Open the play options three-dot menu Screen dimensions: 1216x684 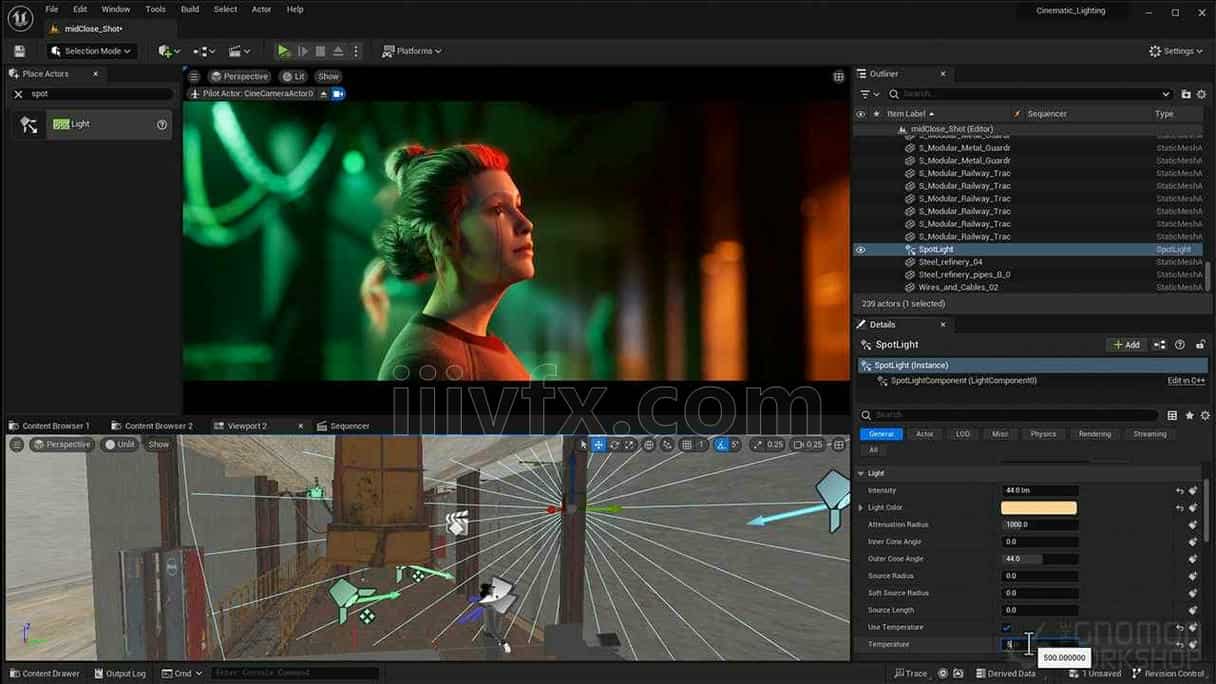coord(356,51)
